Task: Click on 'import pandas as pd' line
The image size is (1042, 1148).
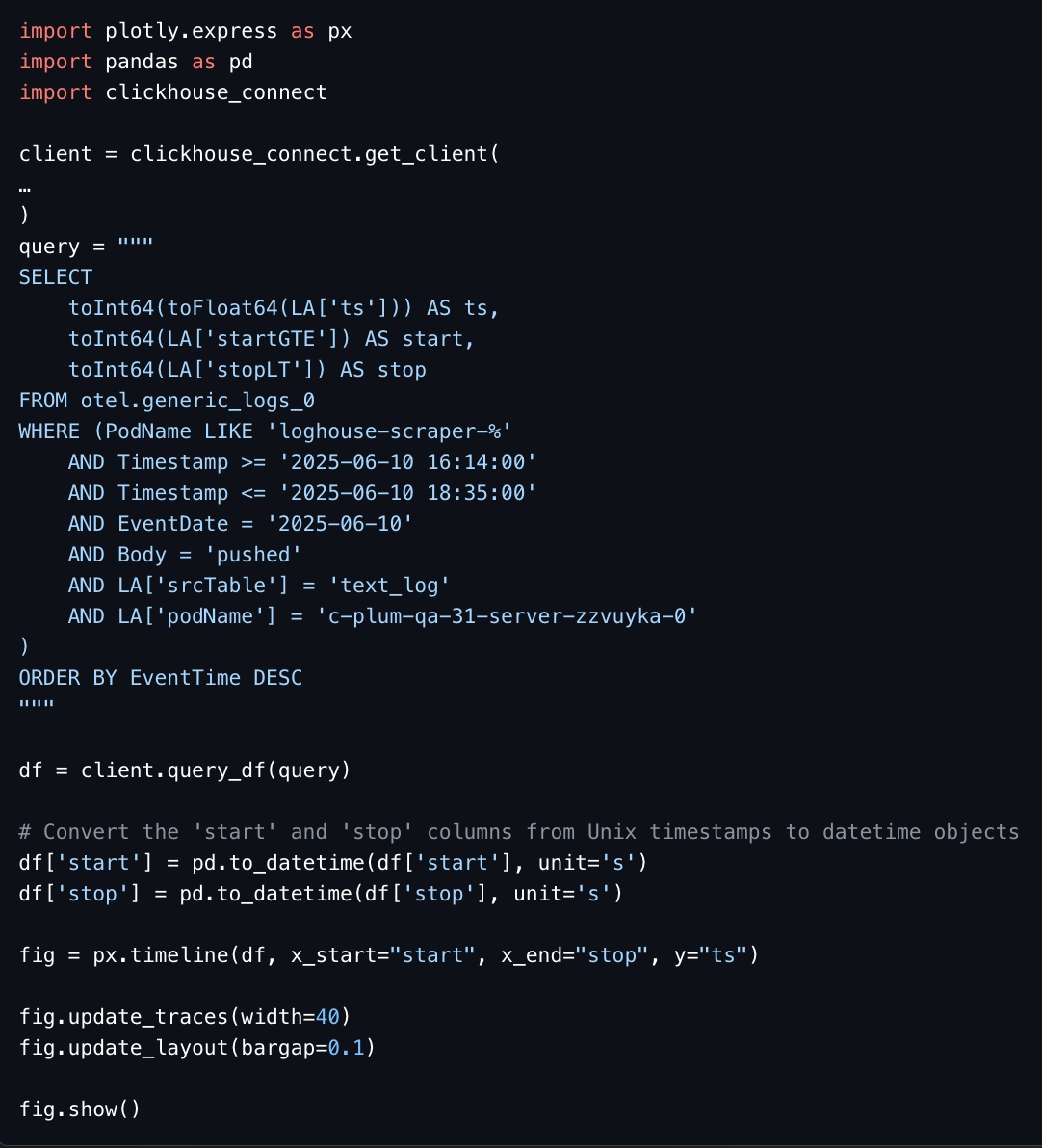Action: (136, 62)
